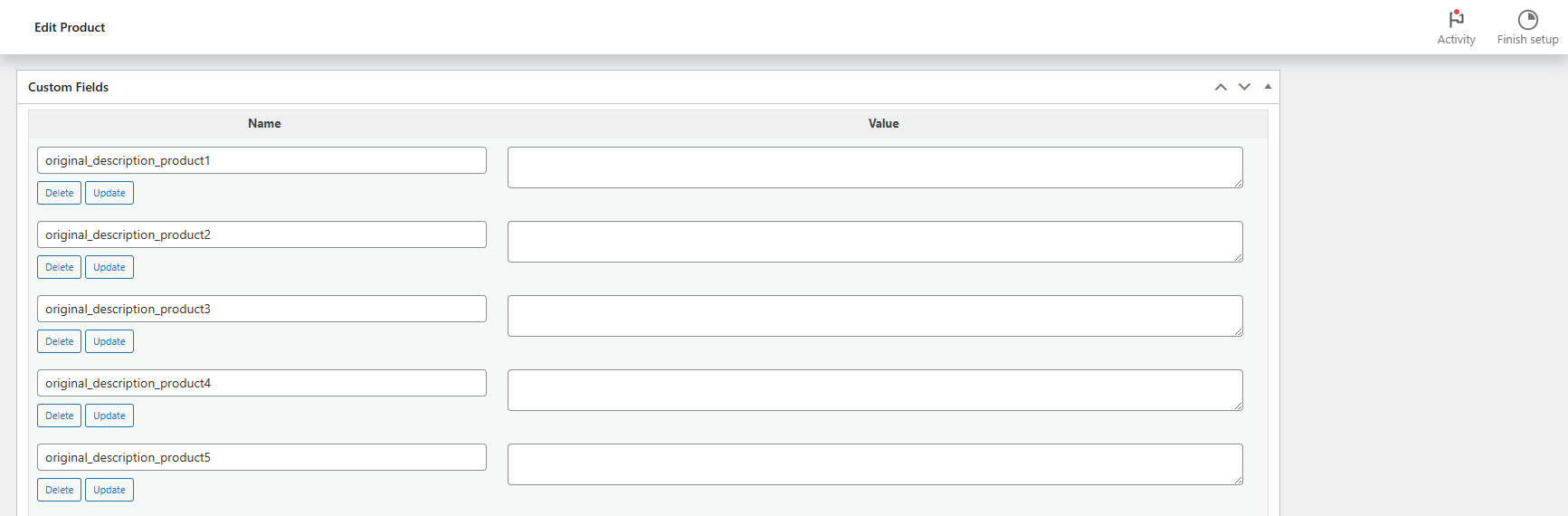Update the original_description_product1 field
Viewport: 1568px width, 516px height.
(x=109, y=193)
